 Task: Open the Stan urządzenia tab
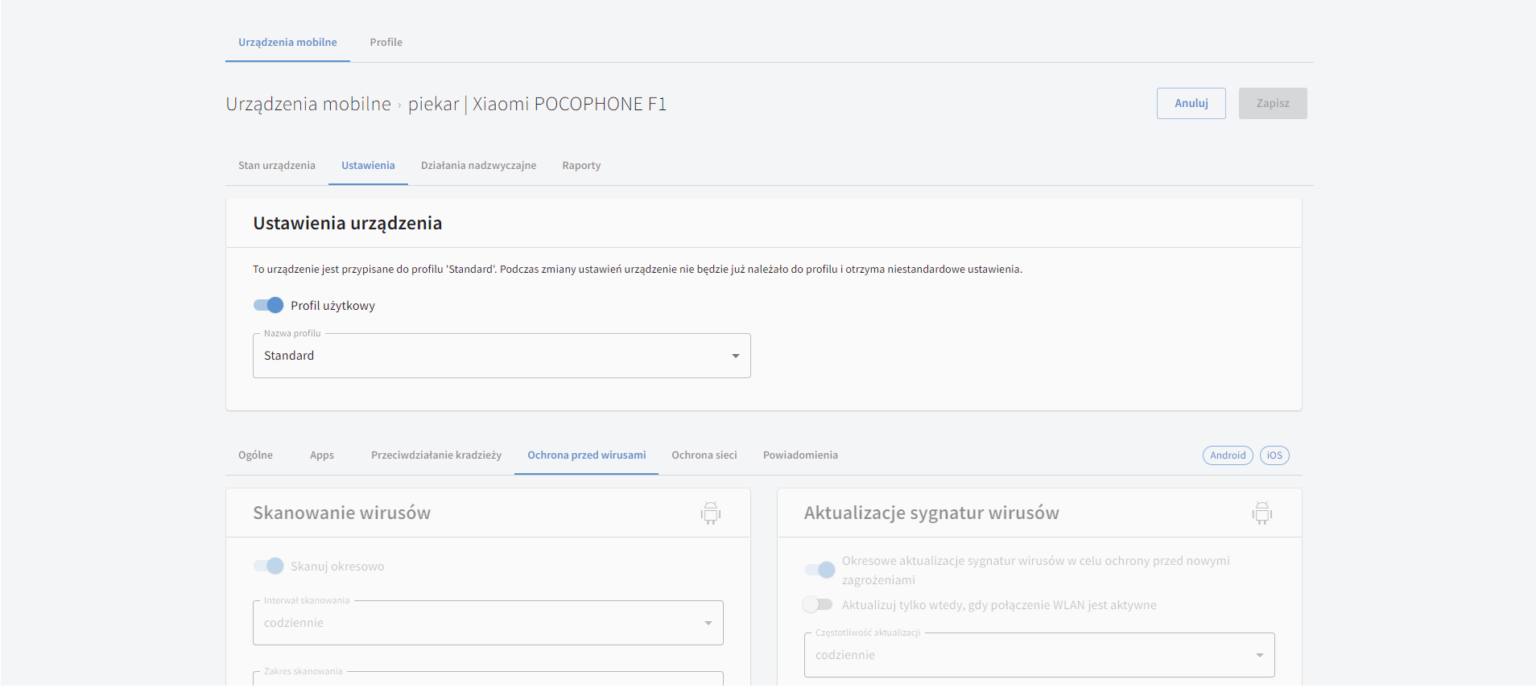click(277, 165)
